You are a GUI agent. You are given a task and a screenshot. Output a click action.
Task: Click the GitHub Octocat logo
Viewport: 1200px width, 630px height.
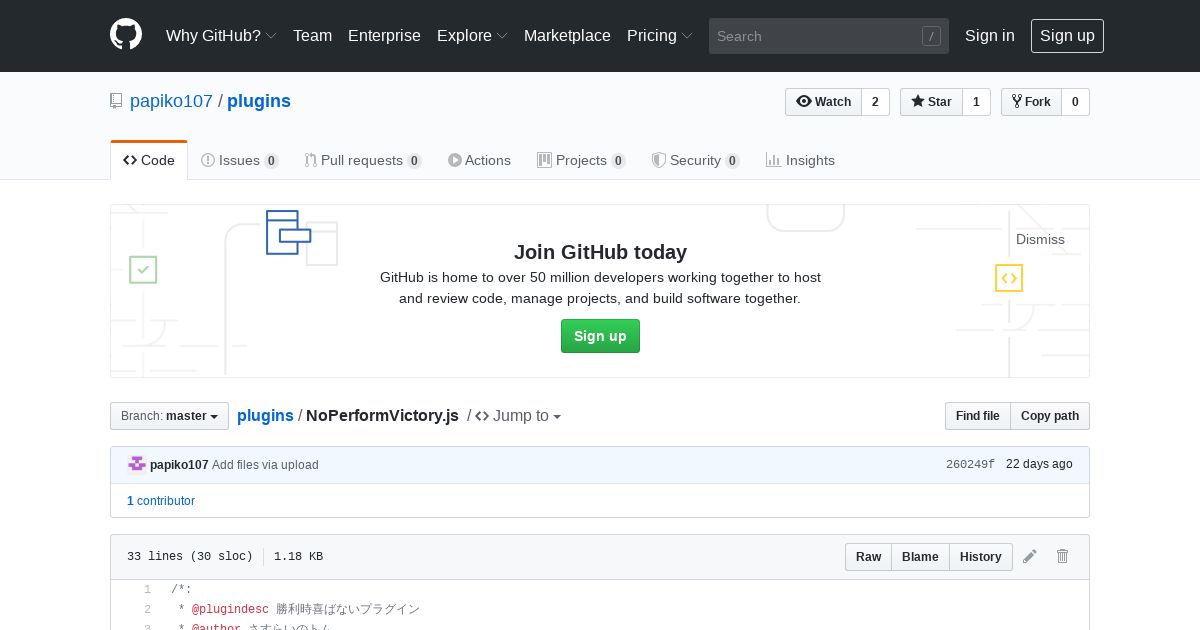(126, 35)
